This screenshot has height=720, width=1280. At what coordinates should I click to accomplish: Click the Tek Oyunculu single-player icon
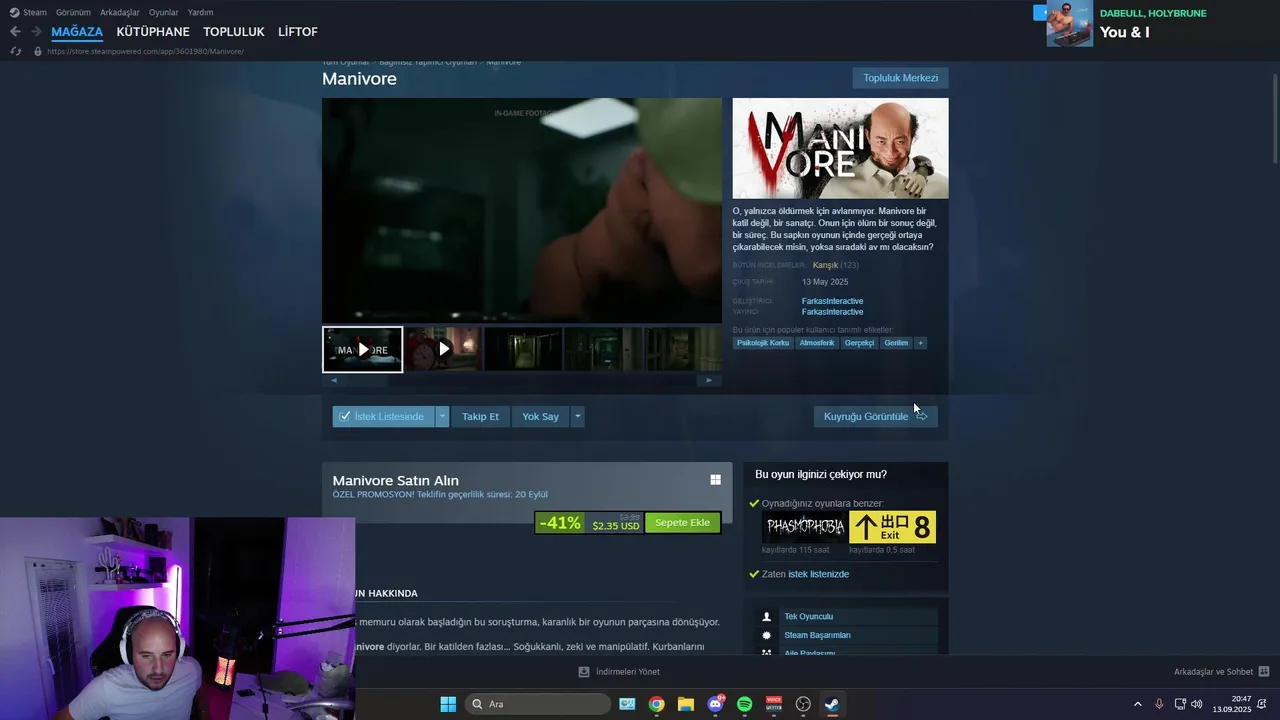pyautogui.click(x=767, y=617)
